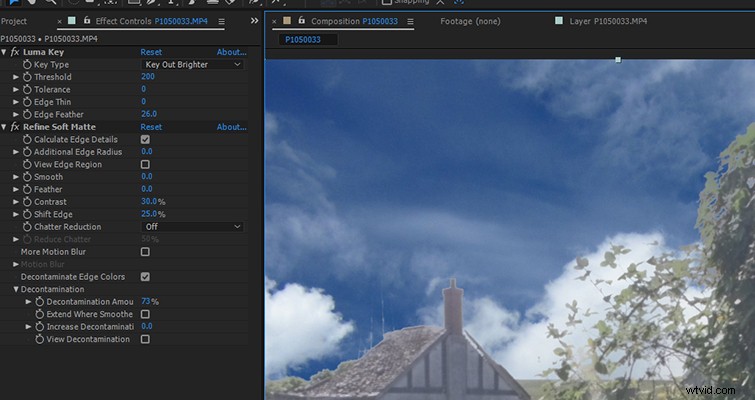Screen dimensions: 755x400
Task: Enable Extend Where Smoother checkbox
Action: (x=145, y=314)
